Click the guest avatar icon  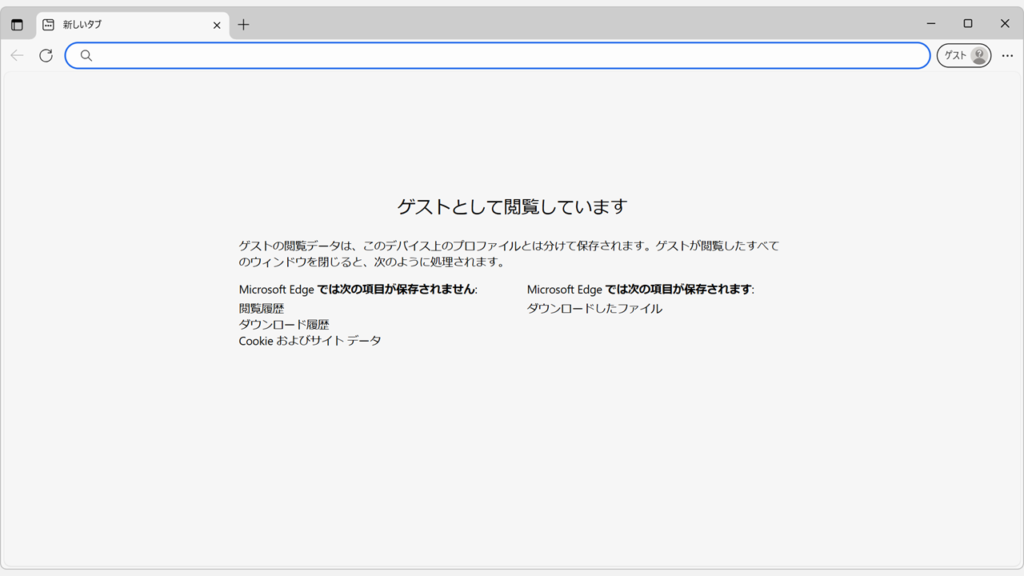tap(977, 55)
